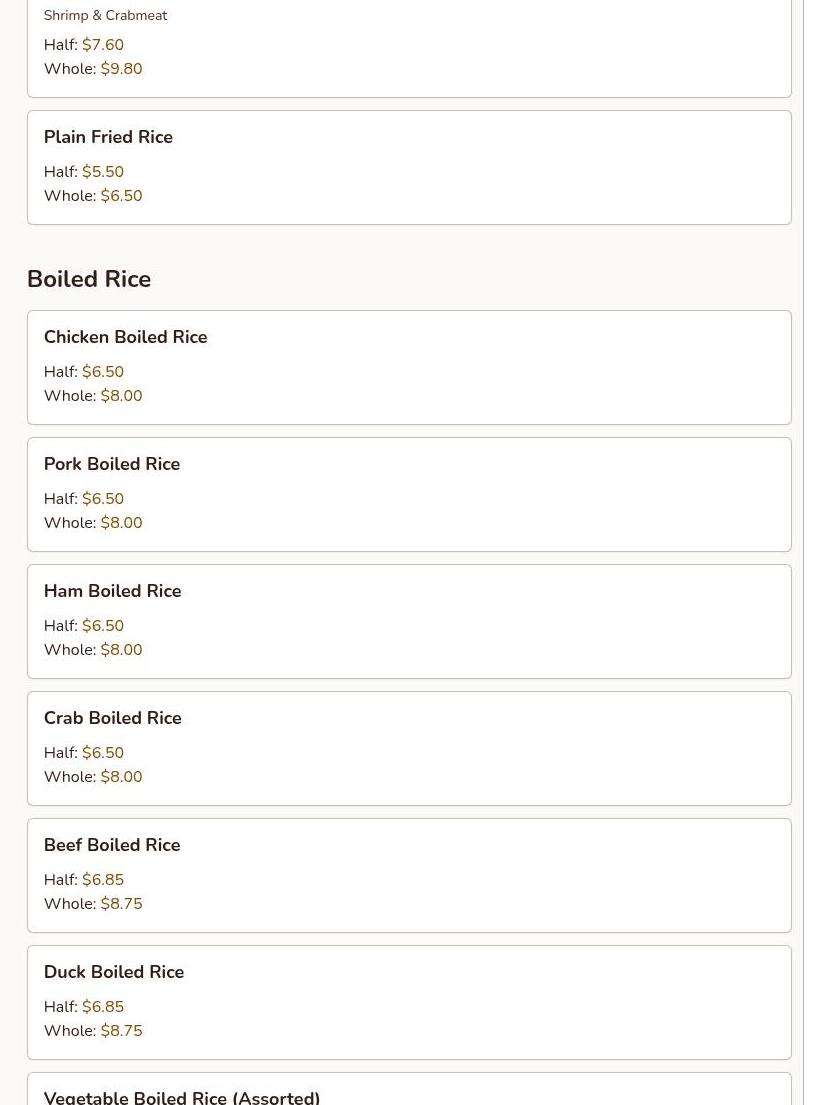The image size is (824, 1105).
Task: Open the Beef Boiled Rice item
Action: coord(112,845)
